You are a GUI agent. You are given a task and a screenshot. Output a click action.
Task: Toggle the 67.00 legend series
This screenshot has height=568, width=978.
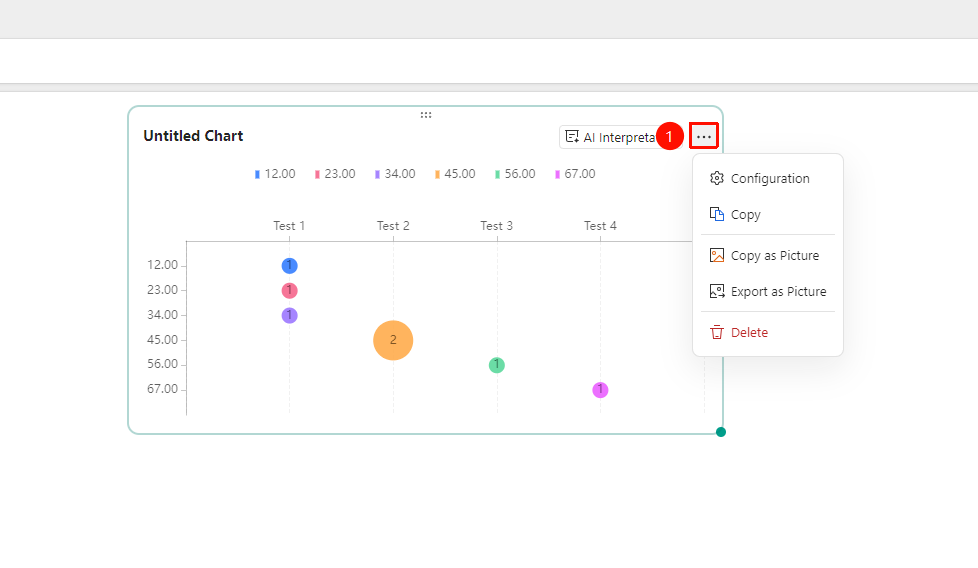[x=575, y=174]
